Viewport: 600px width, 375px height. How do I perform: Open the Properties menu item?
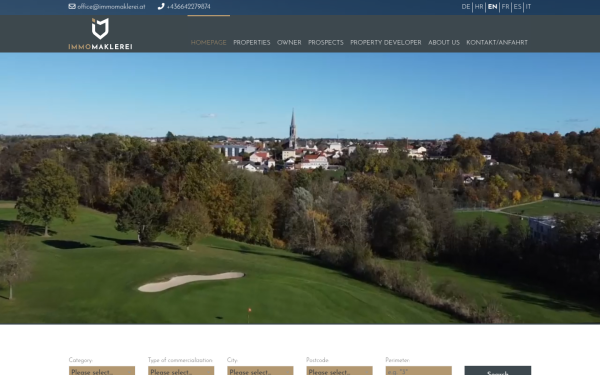252,42
